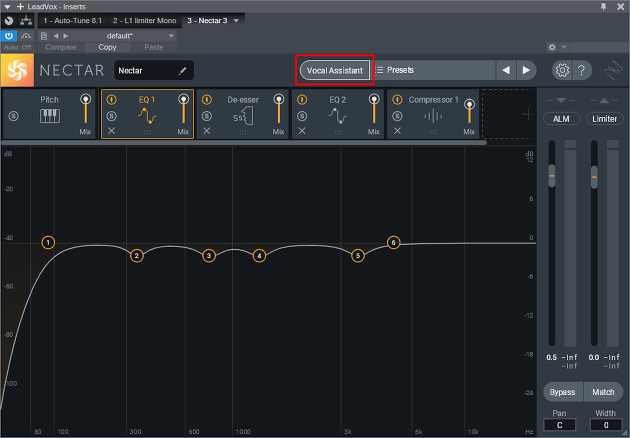630x438 pixels.
Task: Open the 3 - Nectar 3 tab dropdown arrow
Action: pyautogui.click(x=236, y=20)
